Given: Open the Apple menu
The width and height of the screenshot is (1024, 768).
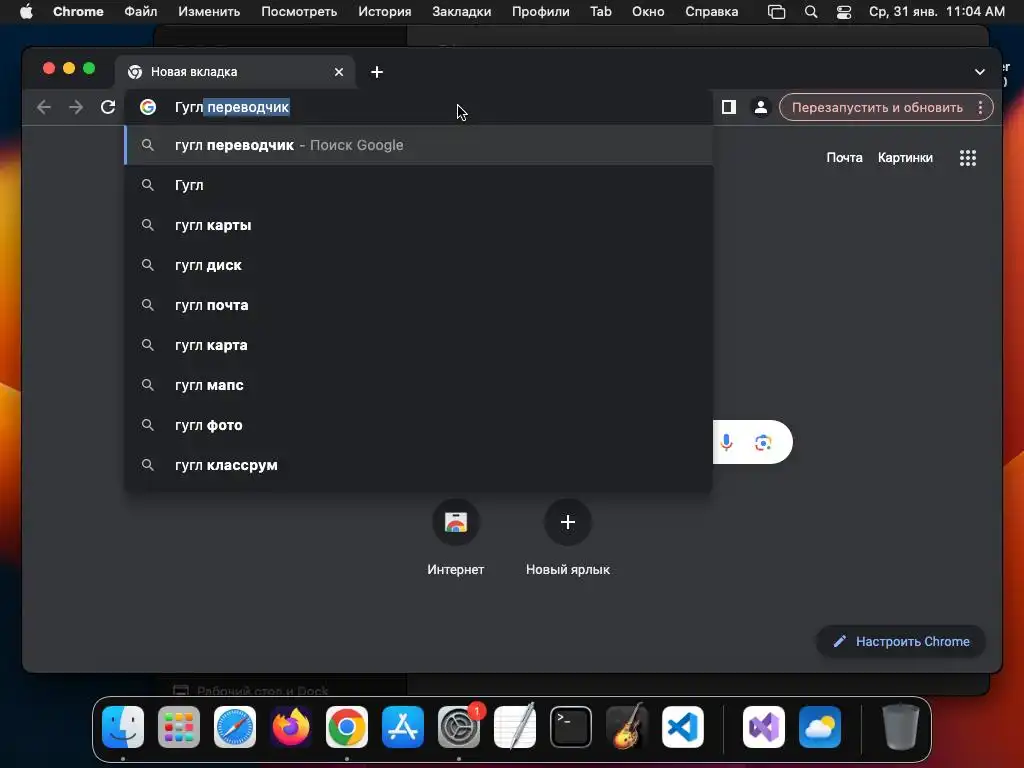Looking at the screenshot, I should (26, 11).
